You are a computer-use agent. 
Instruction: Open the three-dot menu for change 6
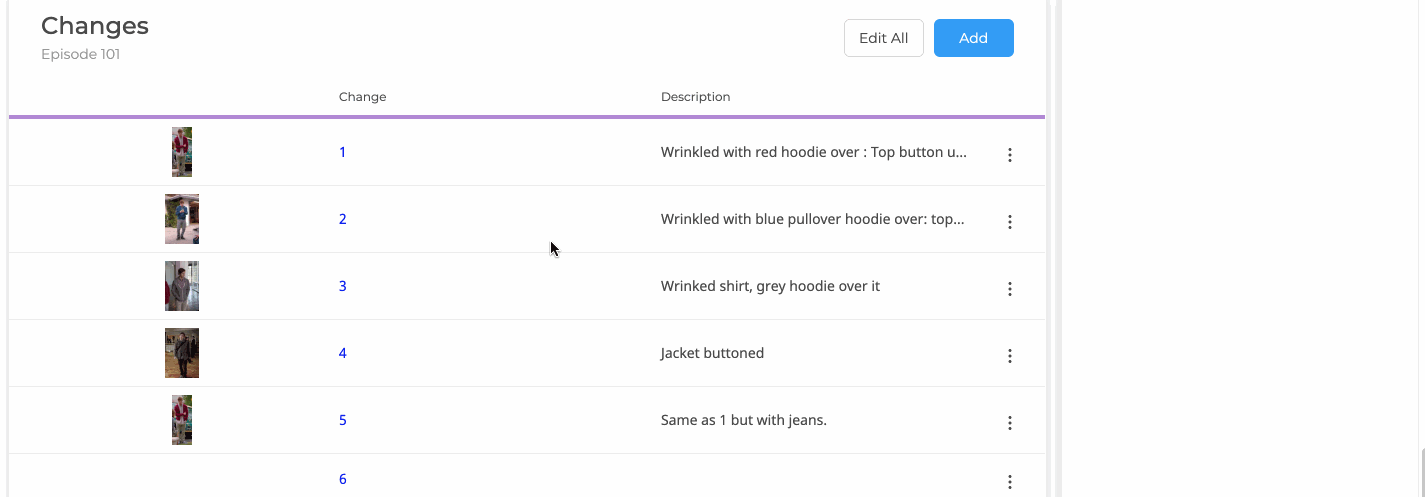[x=1010, y=482]
